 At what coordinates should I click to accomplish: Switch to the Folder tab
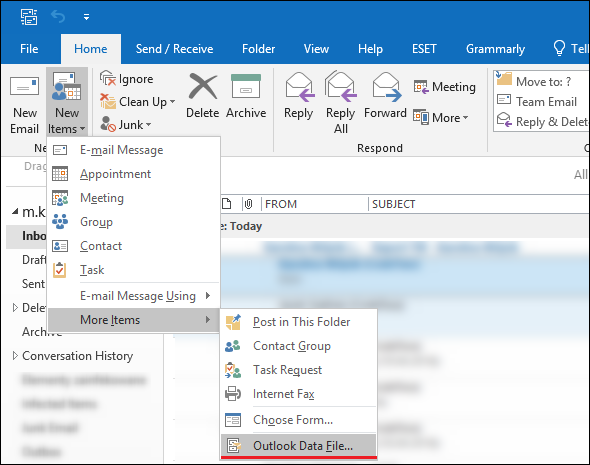(x=258, y=49)
